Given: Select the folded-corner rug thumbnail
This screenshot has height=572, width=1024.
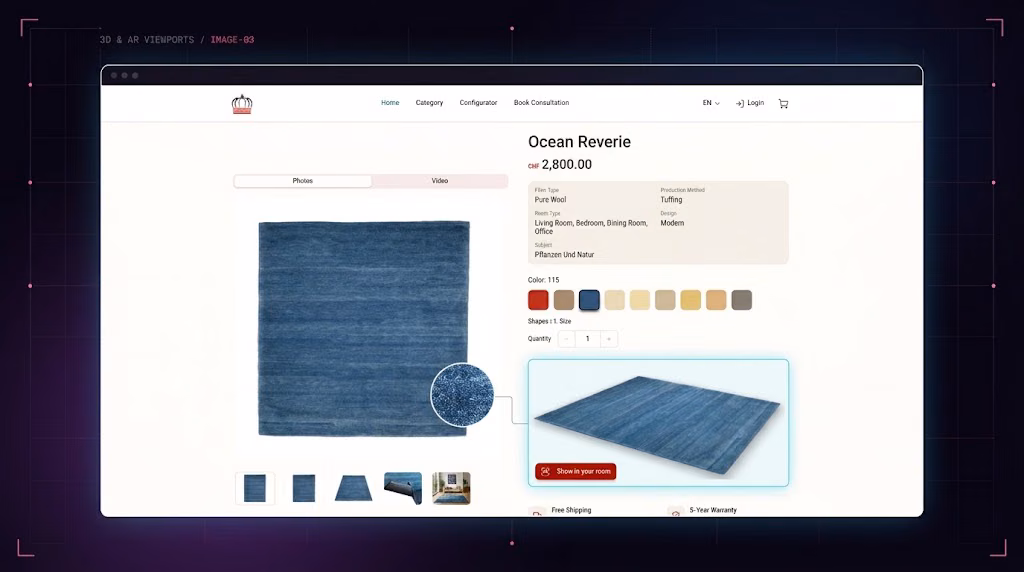Looking at the screenshot, I should (x=403, y=488).
